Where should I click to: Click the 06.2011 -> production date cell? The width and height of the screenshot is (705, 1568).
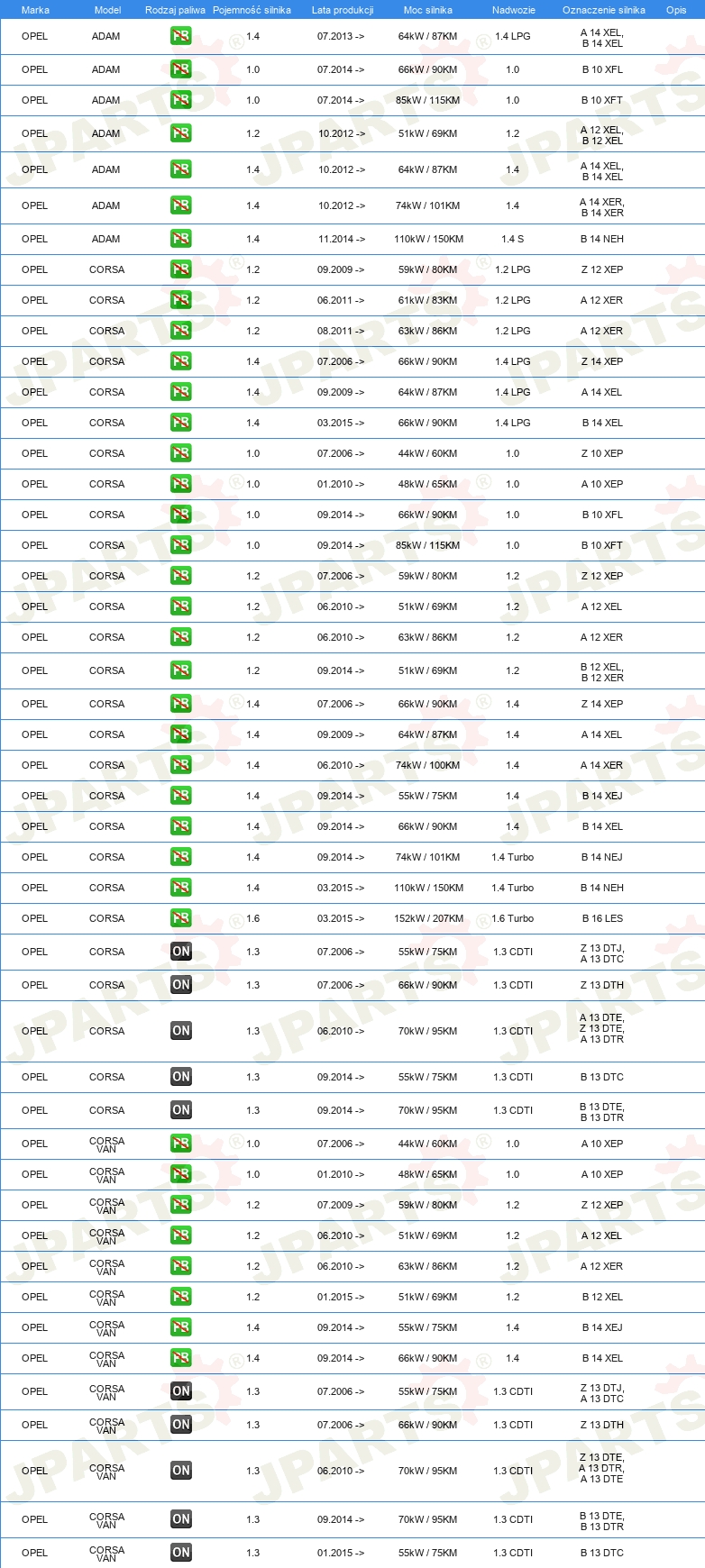coord(341,300)
